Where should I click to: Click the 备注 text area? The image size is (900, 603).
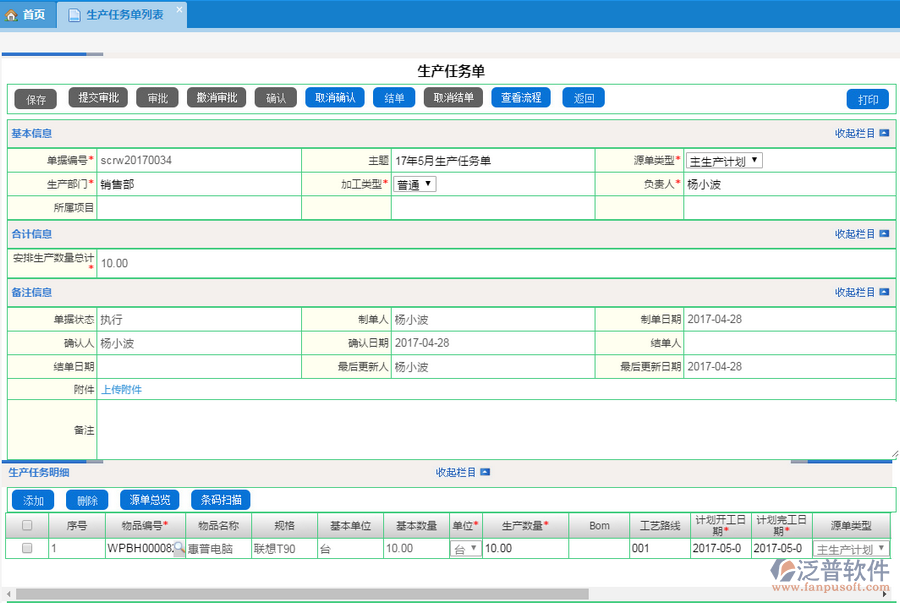point(497,429)
